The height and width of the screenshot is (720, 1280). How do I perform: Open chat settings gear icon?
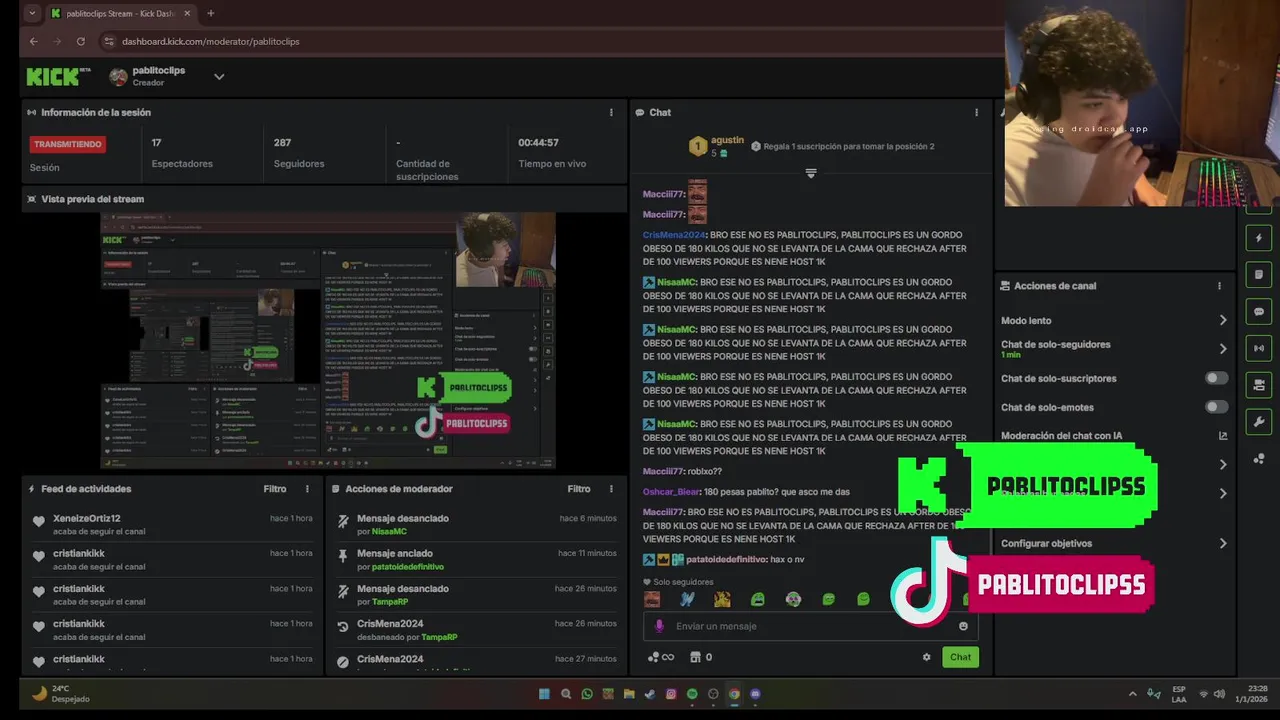(x=926, y=657)
